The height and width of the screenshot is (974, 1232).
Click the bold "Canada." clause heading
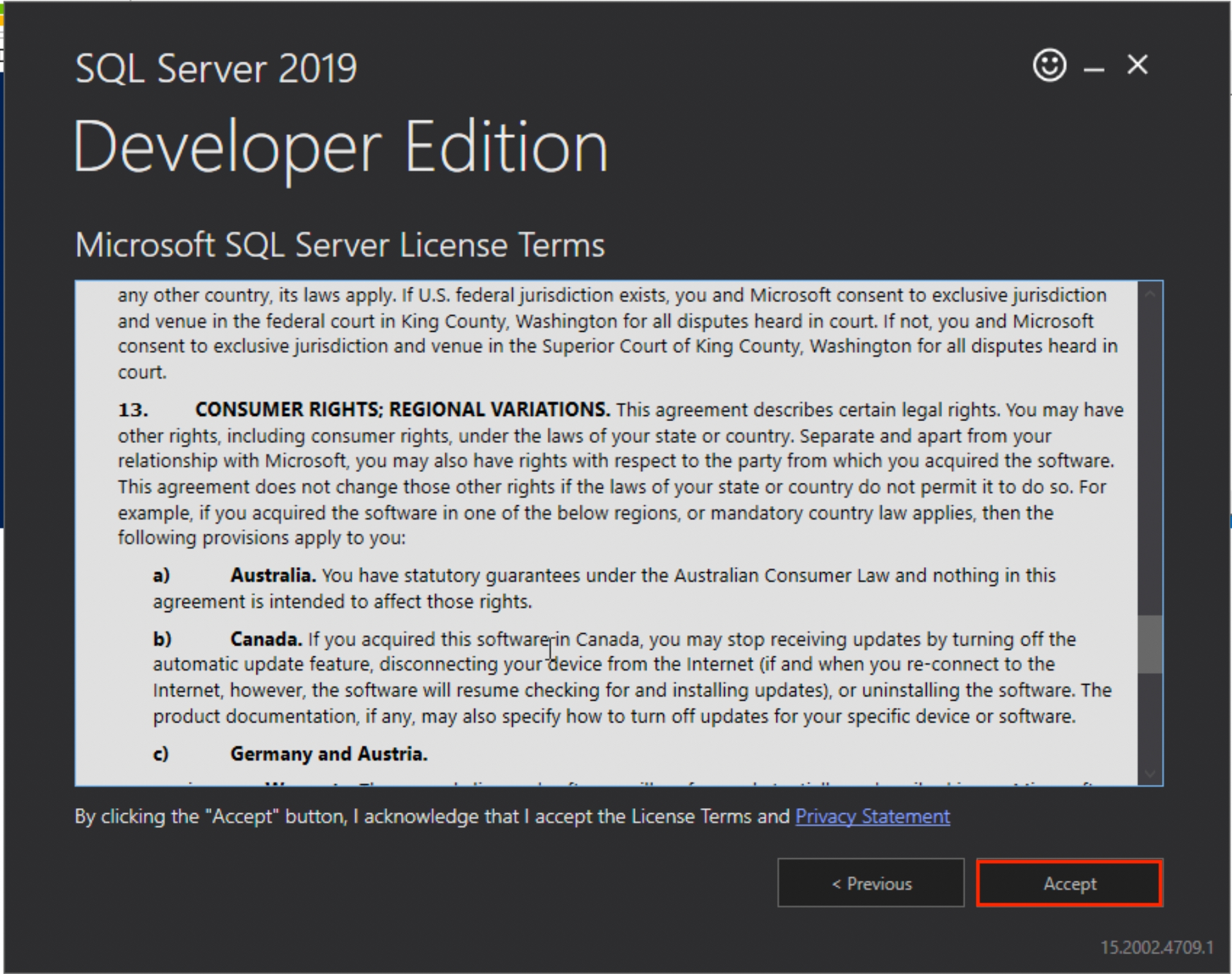[x=266, y=639]
